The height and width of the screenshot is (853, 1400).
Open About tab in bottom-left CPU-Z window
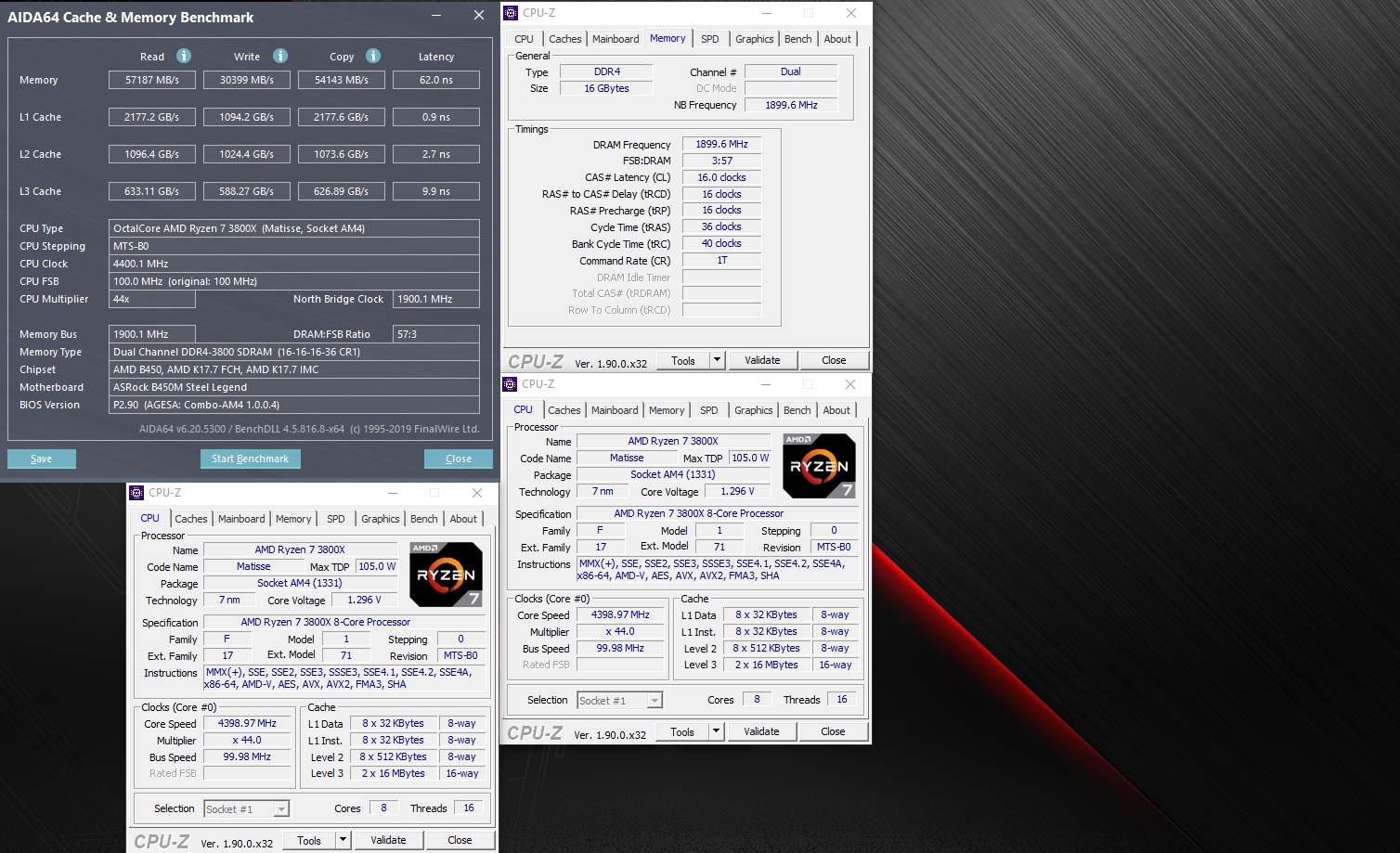coord(463,519)
